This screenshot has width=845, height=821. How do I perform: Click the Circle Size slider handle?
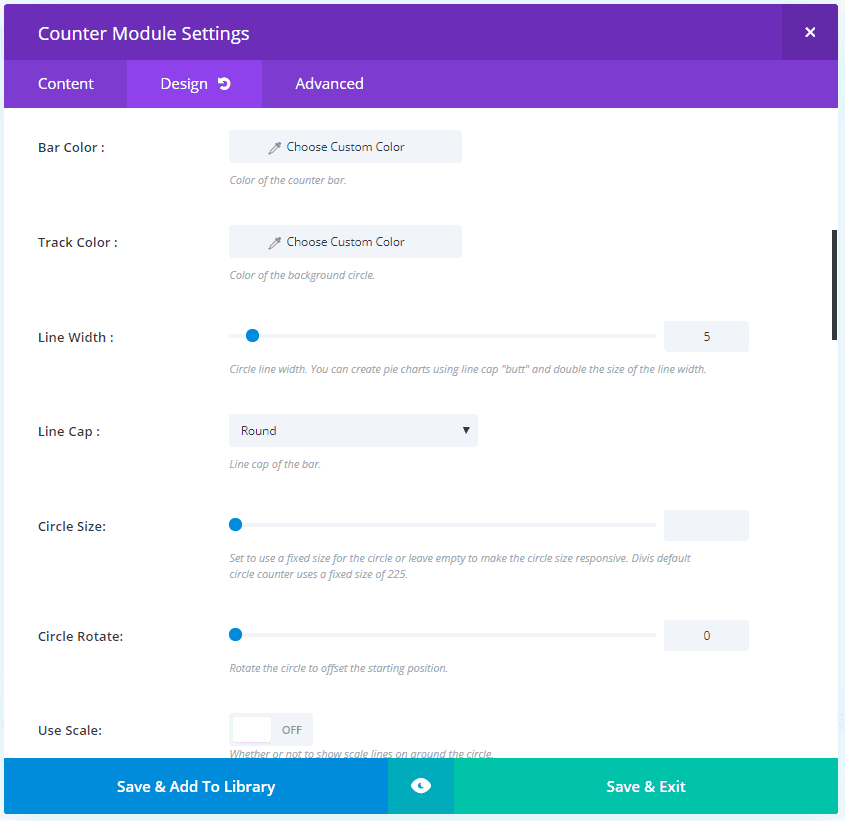pyautogui.click(x=235, y=524)
